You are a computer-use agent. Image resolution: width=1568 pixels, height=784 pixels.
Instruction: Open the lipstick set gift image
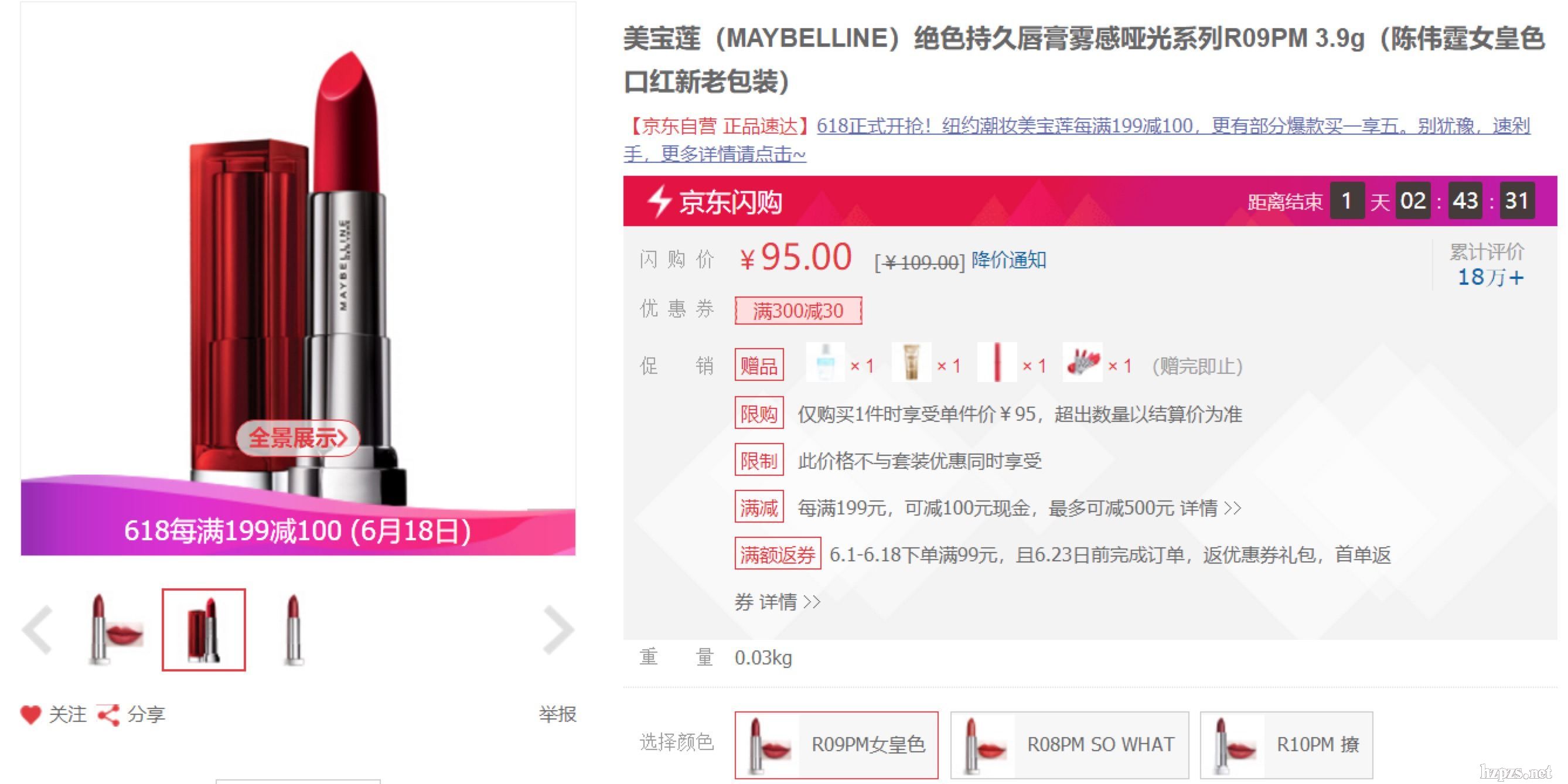[x=1082, y=363]
